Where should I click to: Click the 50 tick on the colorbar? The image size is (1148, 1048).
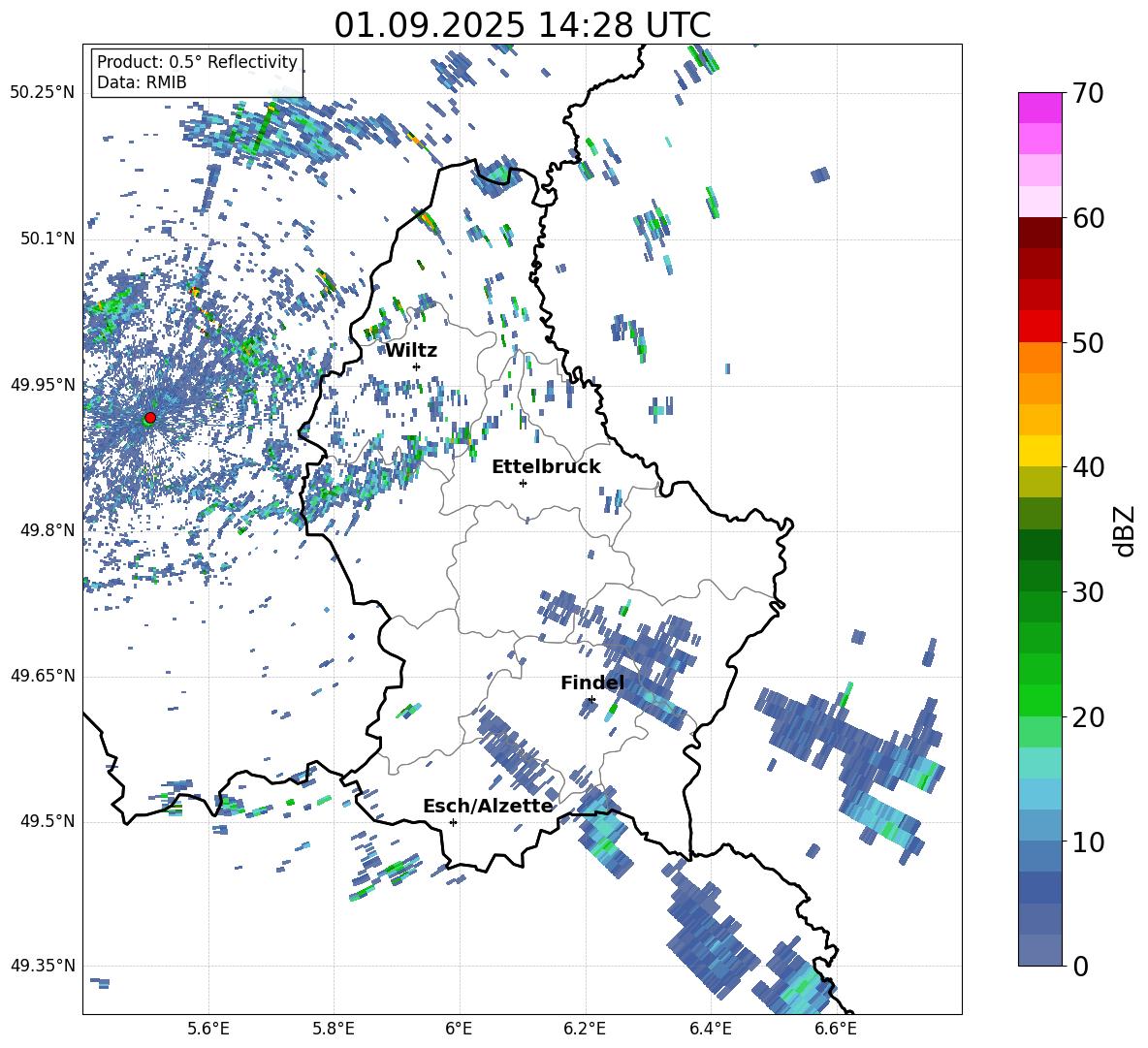click(x=1088, y=342)
